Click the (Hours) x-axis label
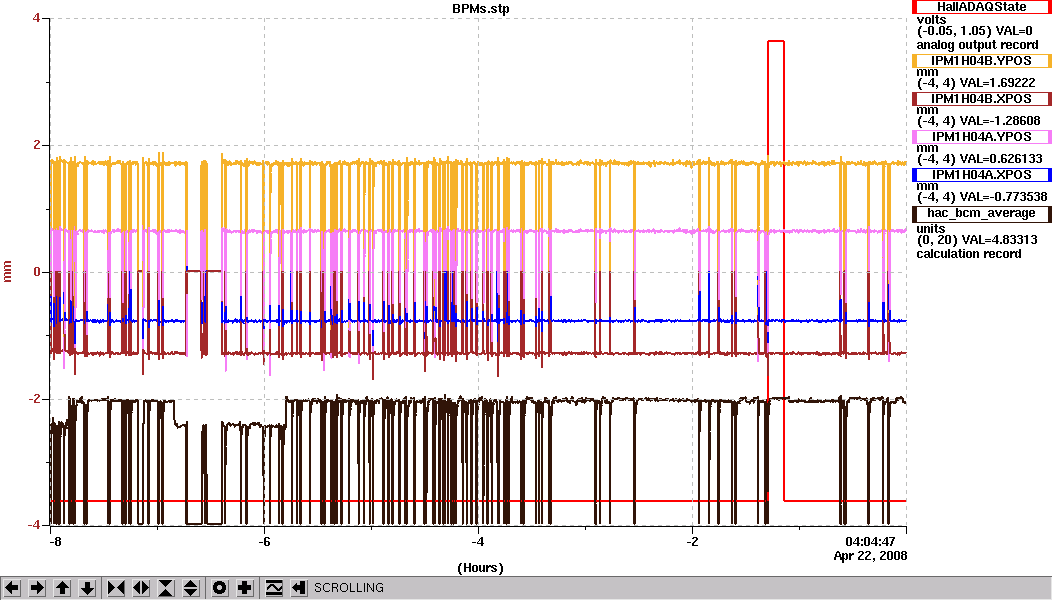This screenshot has height=600, width=1052. pos(480,568)
